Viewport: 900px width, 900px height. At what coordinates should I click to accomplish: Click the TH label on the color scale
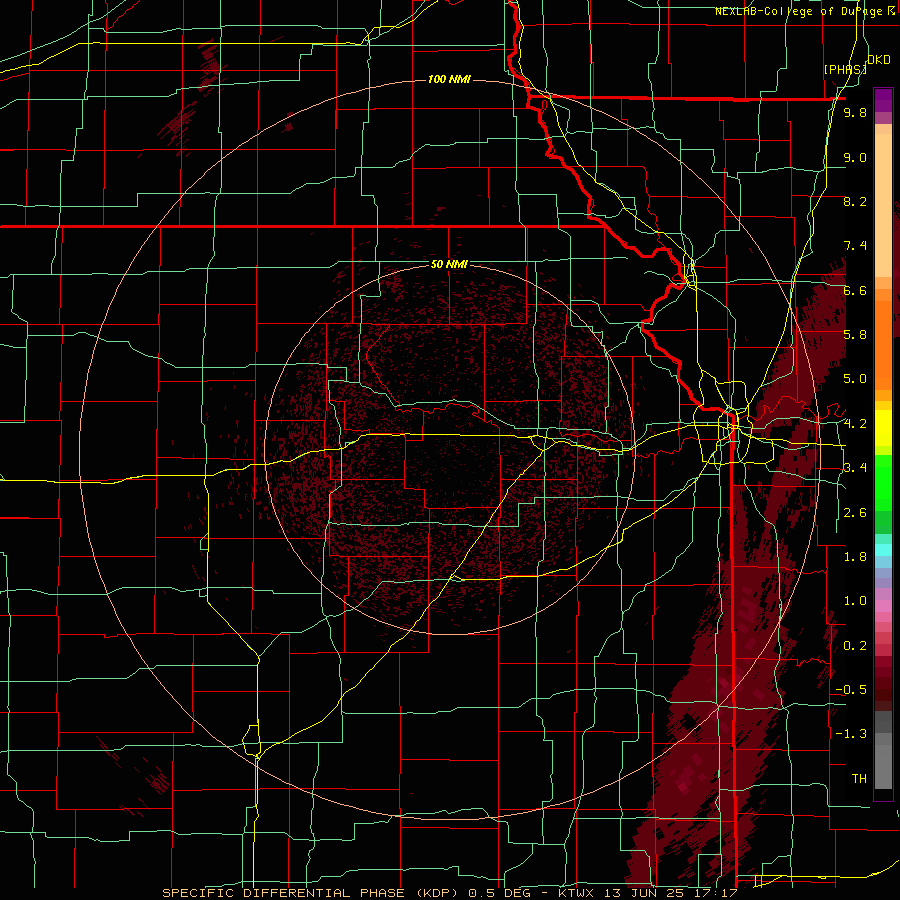pyautogui.click(x=859, y=779)
